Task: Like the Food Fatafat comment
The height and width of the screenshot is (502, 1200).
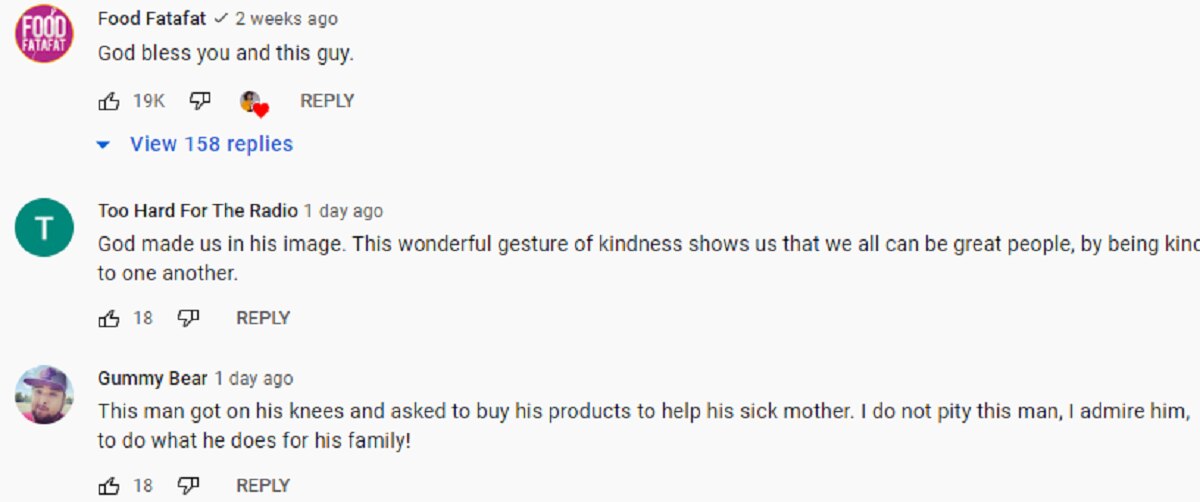Action: coord(109,100)
